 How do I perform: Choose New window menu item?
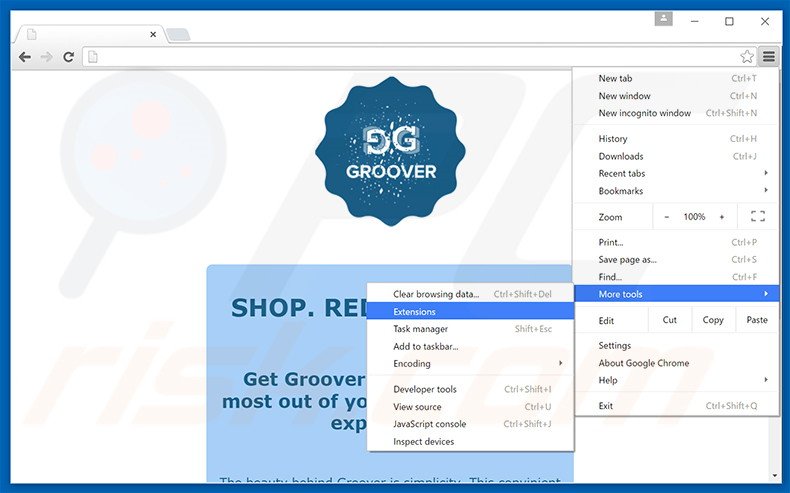677,96
